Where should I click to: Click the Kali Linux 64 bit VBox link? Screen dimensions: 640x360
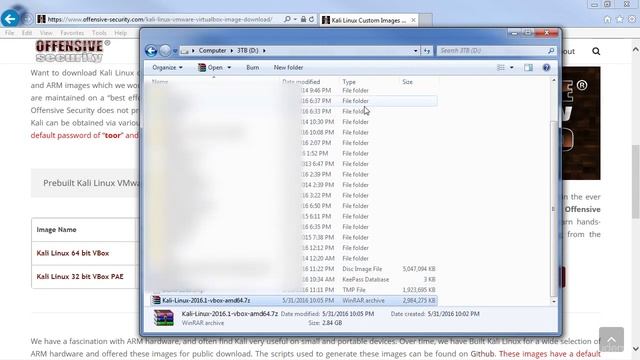[x=73, y=253]
